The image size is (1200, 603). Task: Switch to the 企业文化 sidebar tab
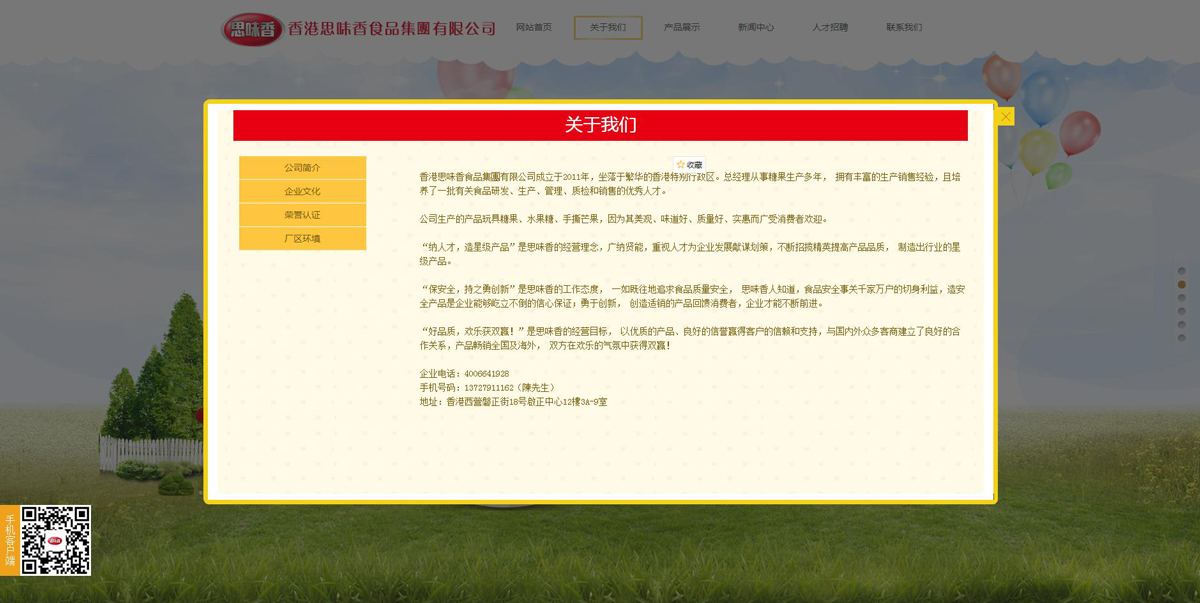point(302,191)
